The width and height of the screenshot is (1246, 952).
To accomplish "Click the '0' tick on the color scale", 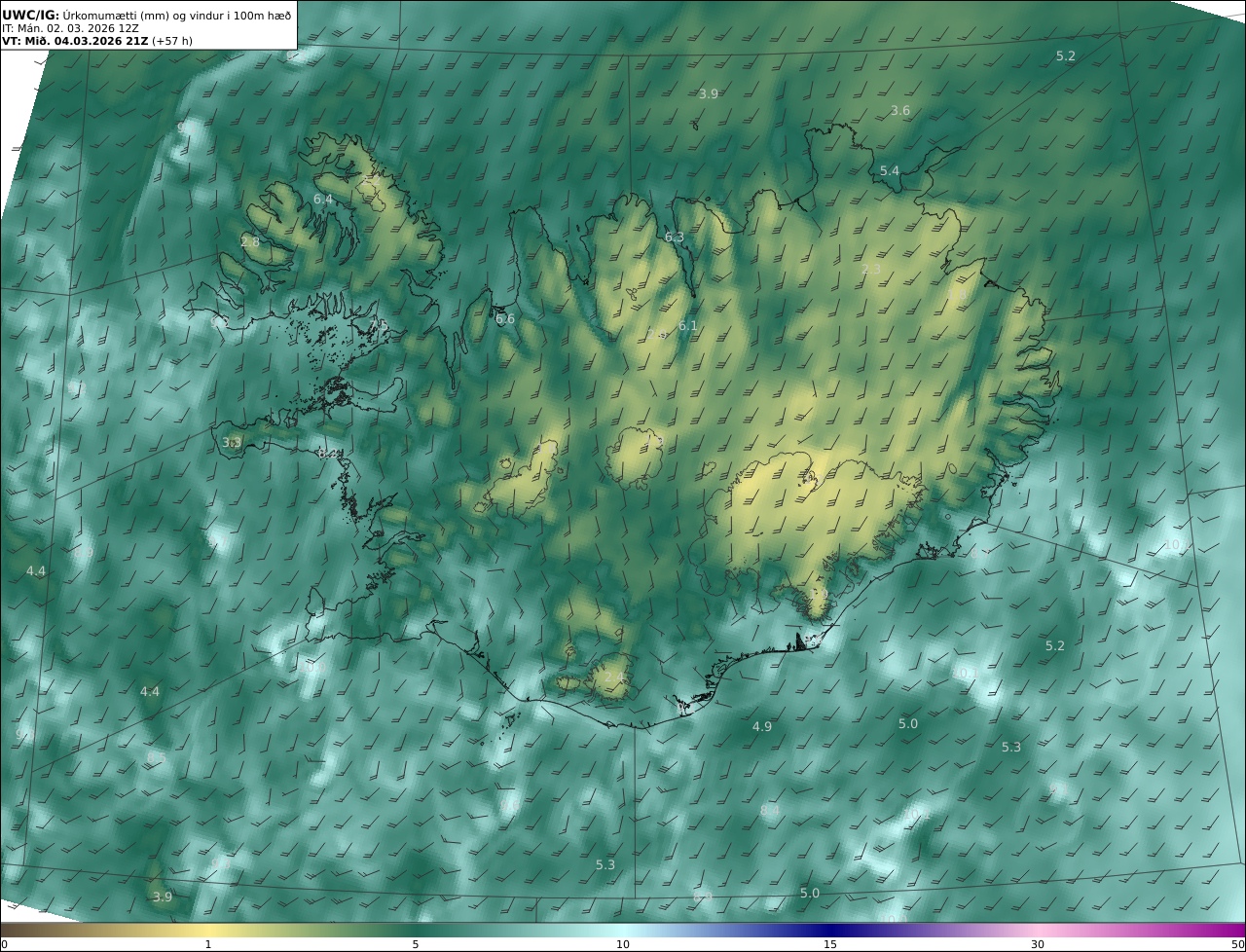I will pyautogui.click(x=3, y=944).
